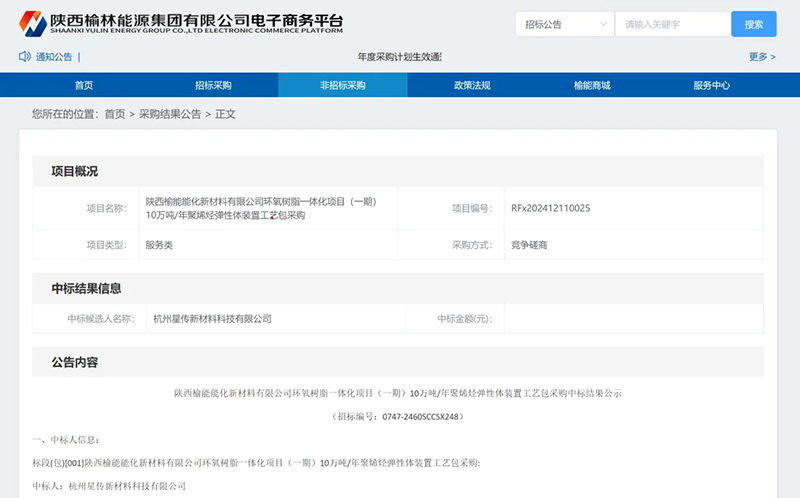800x498 pixels.
Task: Open the 服务中心 navigation tab
Action: tap(711, 85)
